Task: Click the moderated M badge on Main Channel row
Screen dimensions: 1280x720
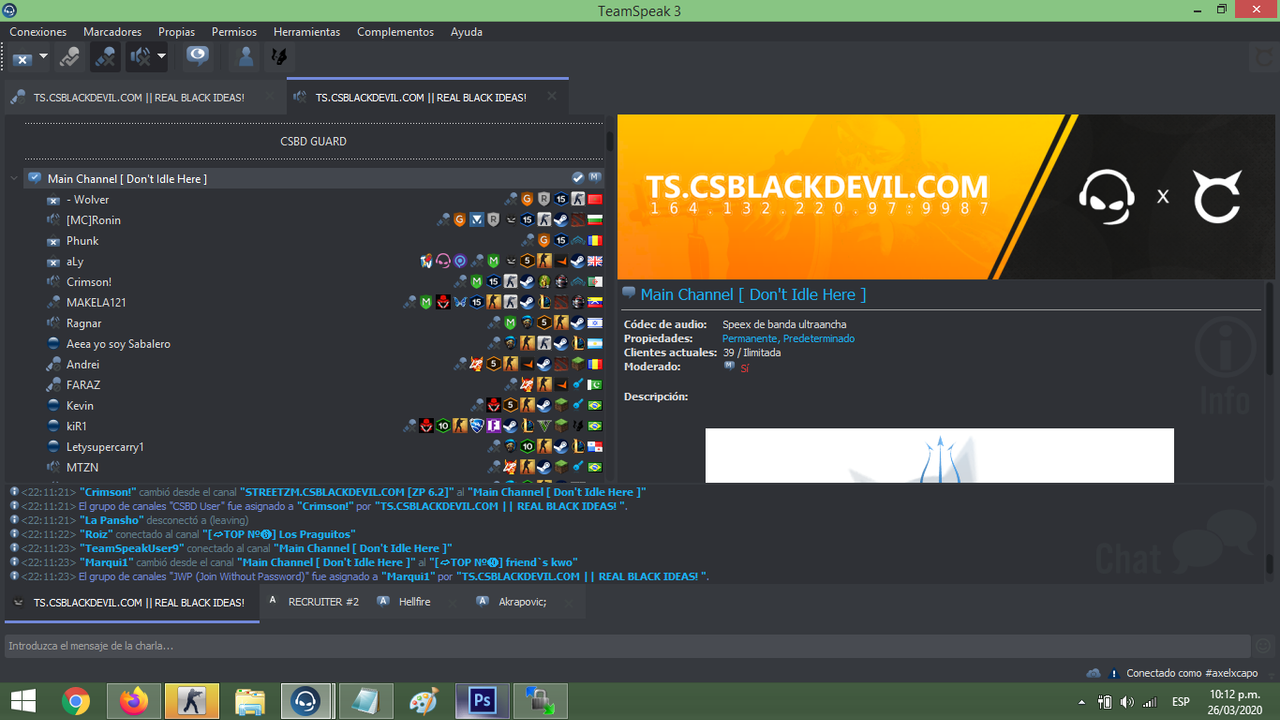Action: click(594, 178)
